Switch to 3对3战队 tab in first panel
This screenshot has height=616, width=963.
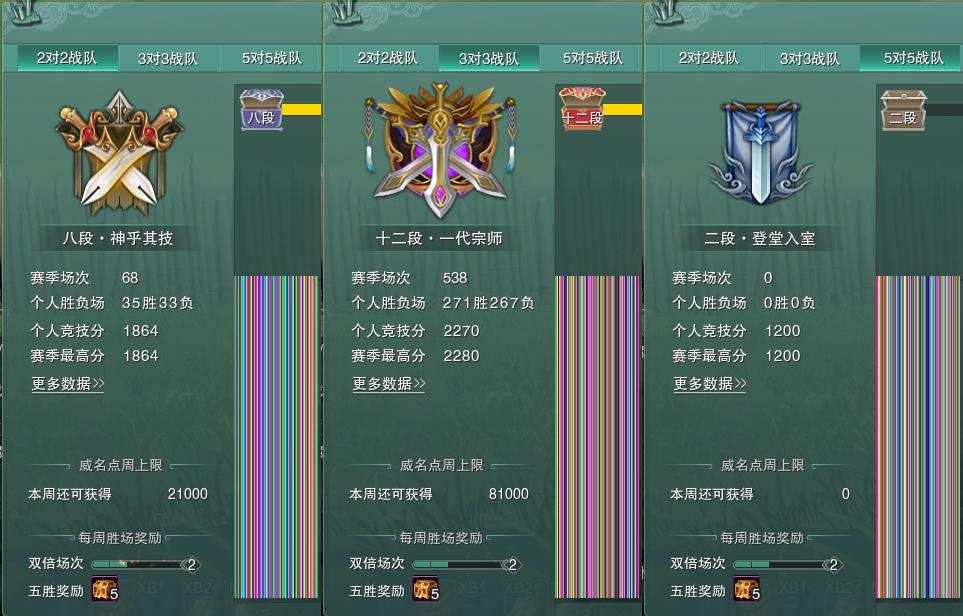[x=168, y=59]
